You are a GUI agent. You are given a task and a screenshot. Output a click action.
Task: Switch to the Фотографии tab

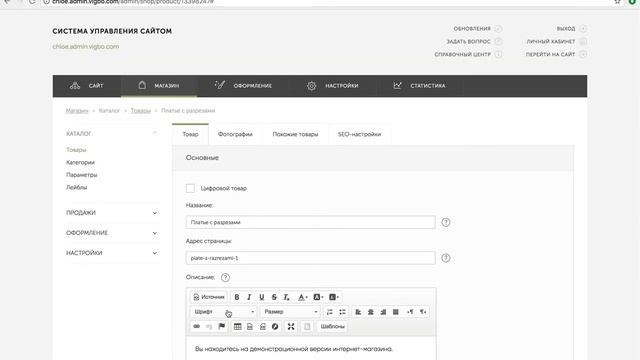click(x=235, y=134)
